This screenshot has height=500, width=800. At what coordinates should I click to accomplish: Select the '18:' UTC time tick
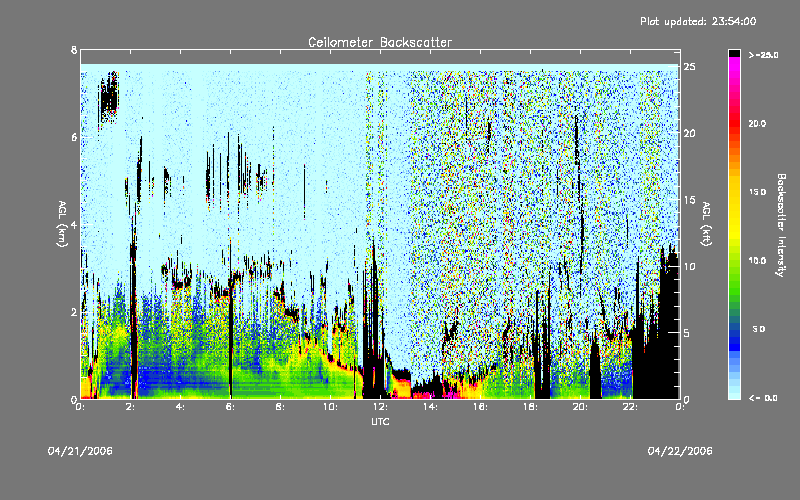(x=530, y=407)
